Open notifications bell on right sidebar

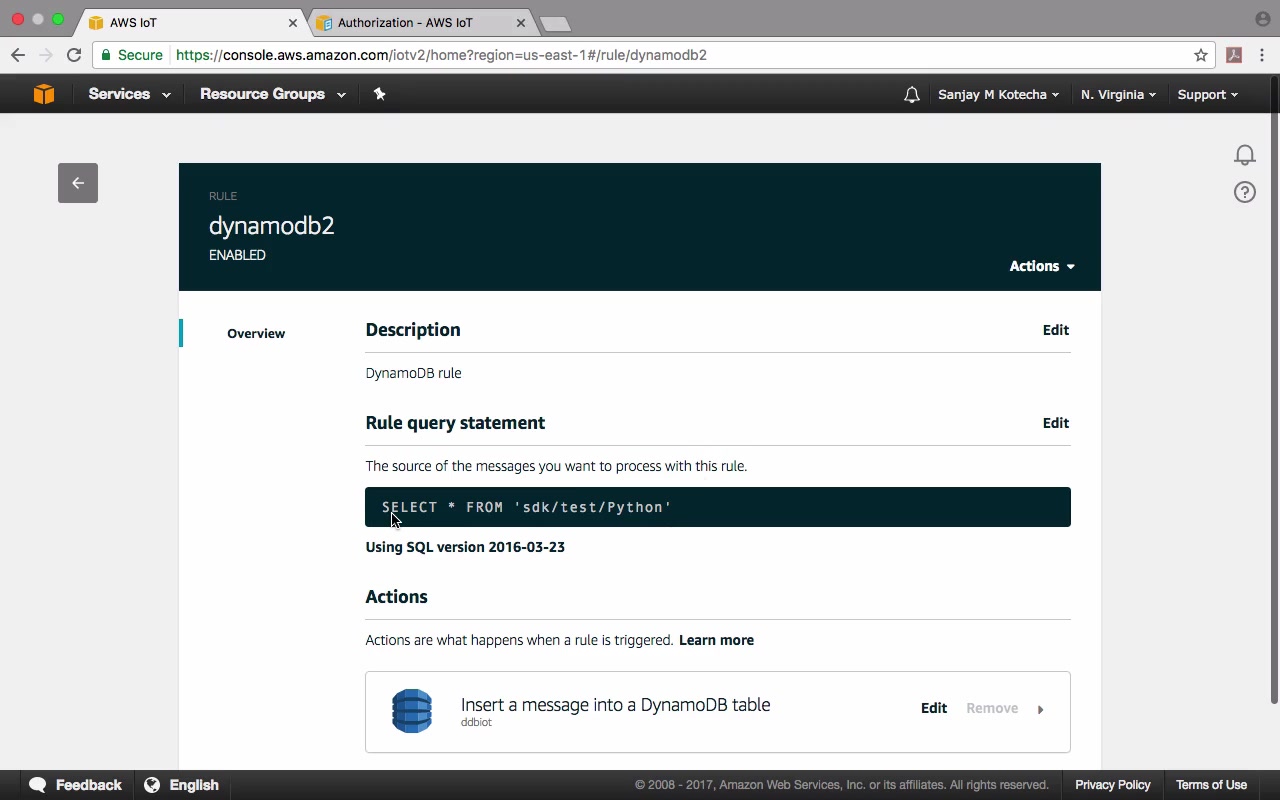click(1244, 155)
